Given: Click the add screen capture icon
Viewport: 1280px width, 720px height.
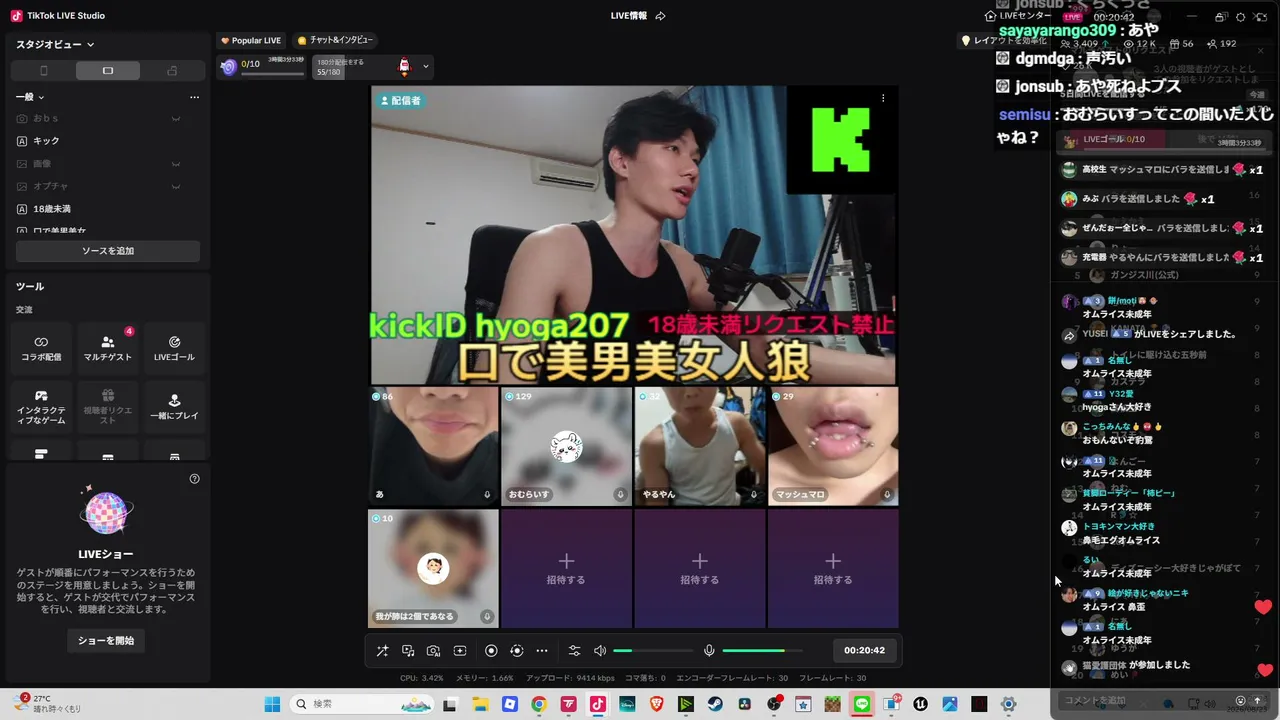Looking at the screenshot, I should 460,651.
